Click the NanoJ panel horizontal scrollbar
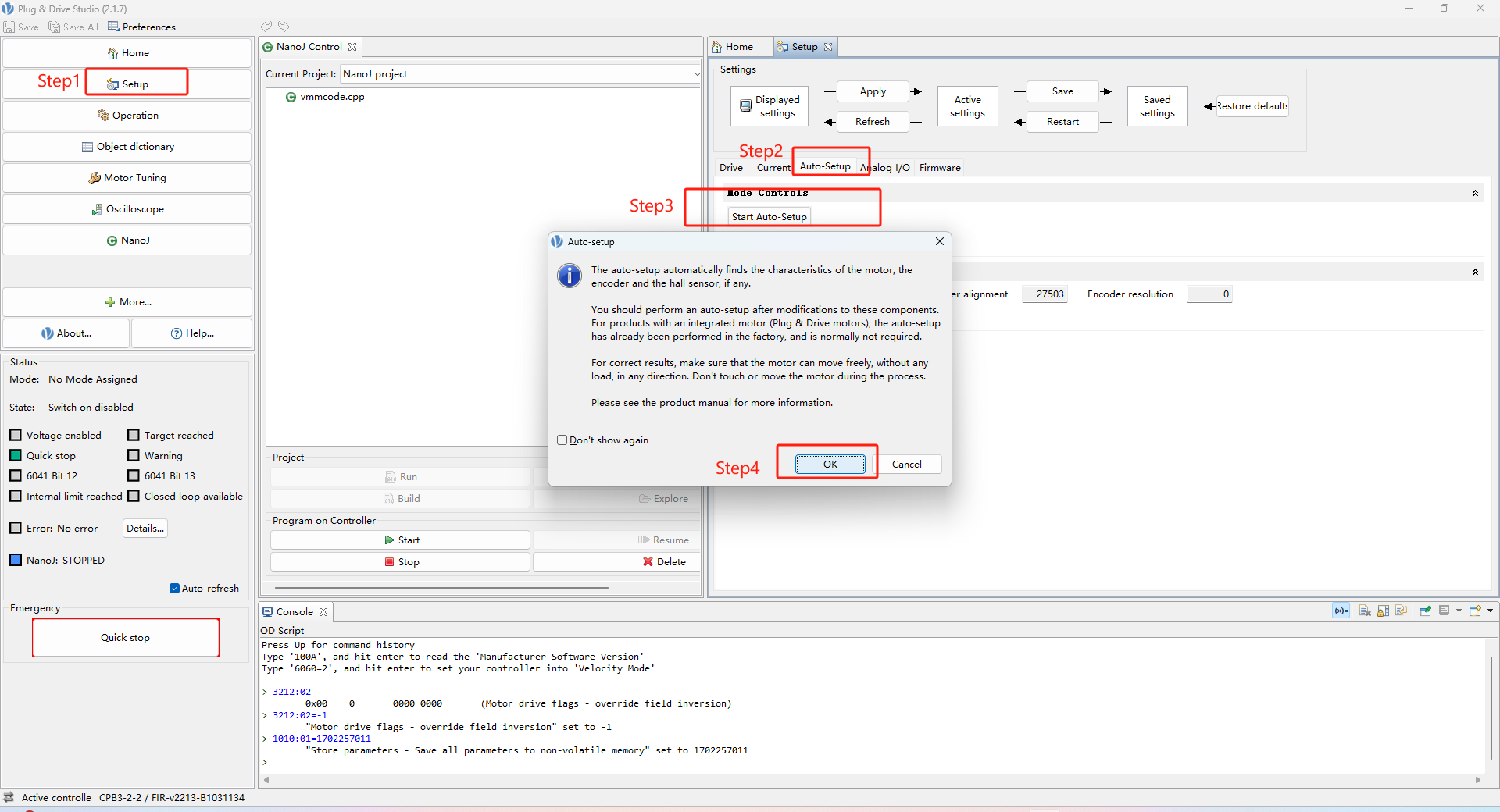The image size is (1500, 812). coord(441,587)
